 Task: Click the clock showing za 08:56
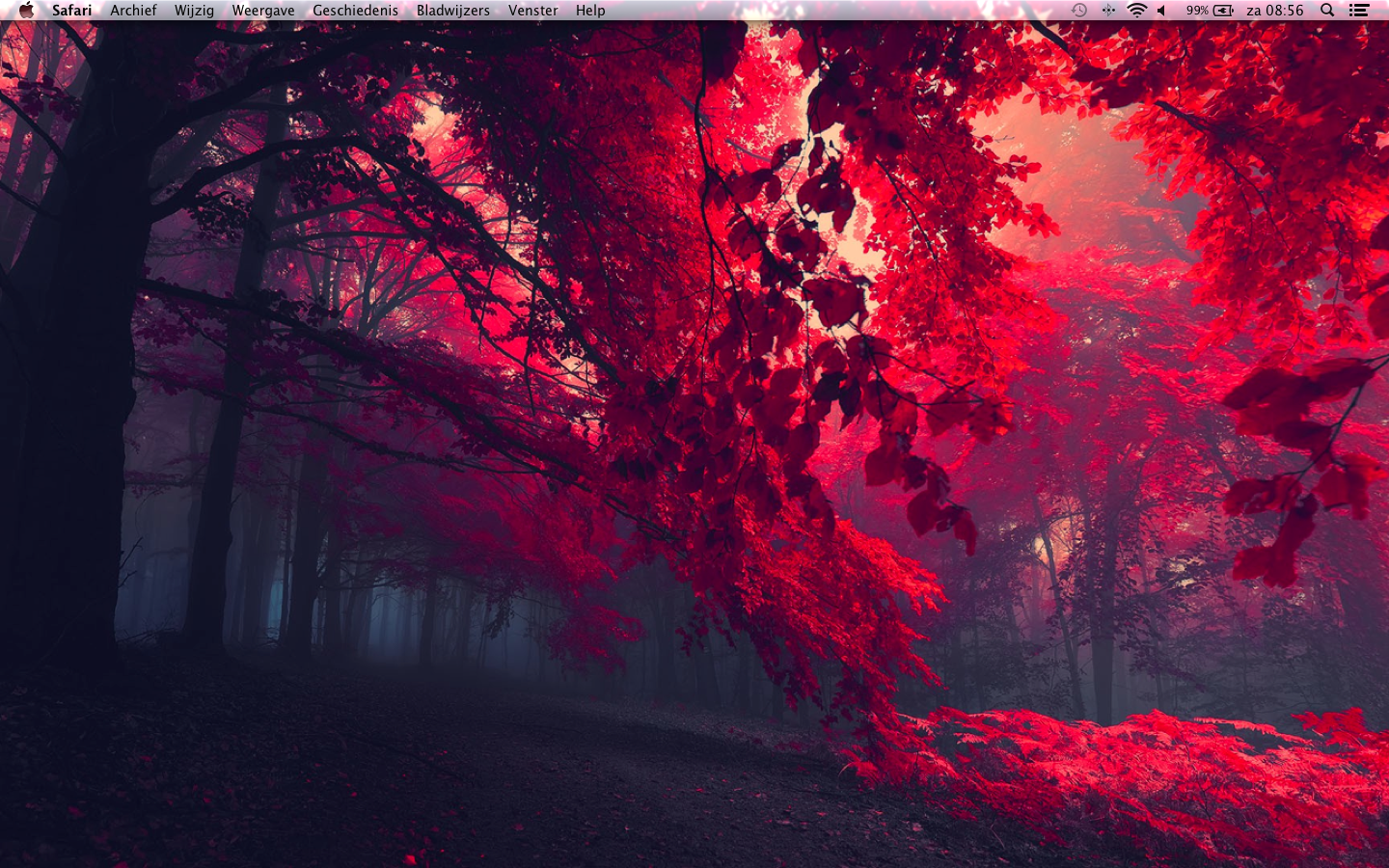tap(1275, 11)
